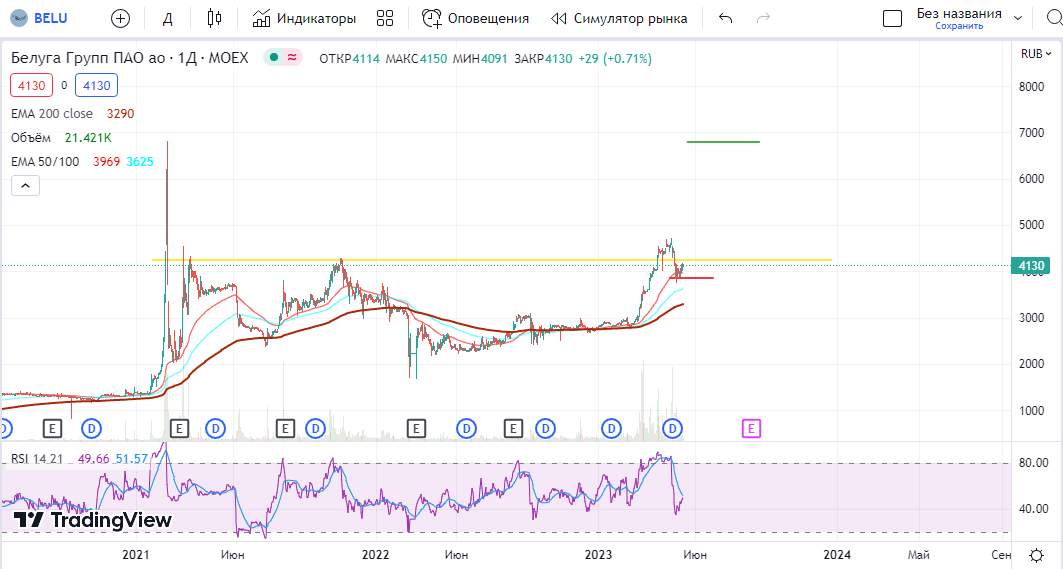Select the short red horizontal line drawing
This screenshot has width=1063, height=569.
[691, 278]
